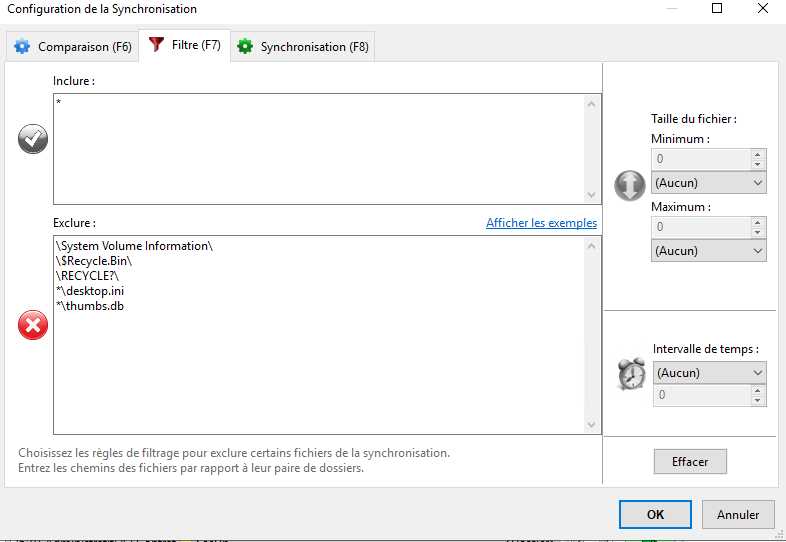Click Inclure box scroll up arrow

pos(592,104)
